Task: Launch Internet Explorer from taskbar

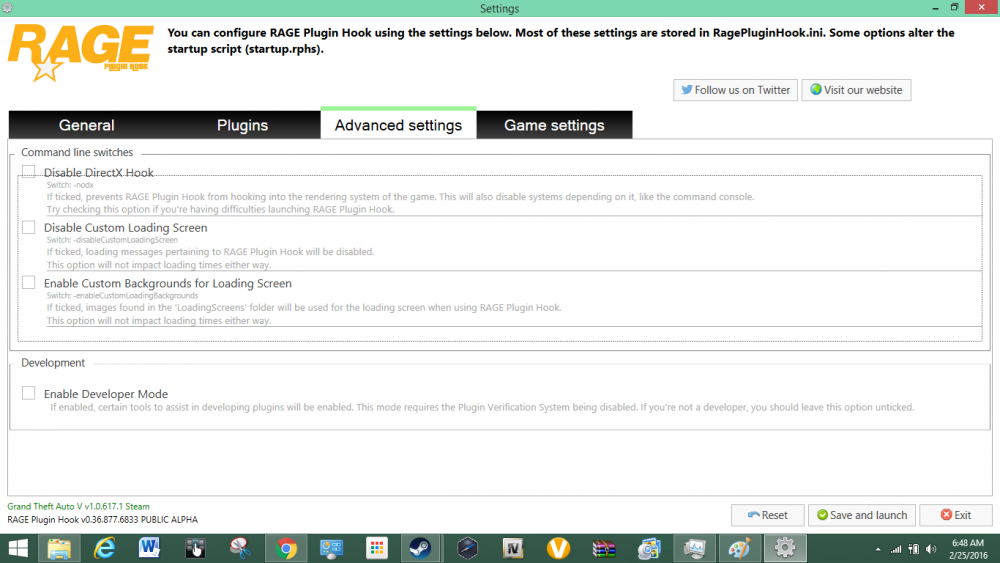Action: [104, 548]
